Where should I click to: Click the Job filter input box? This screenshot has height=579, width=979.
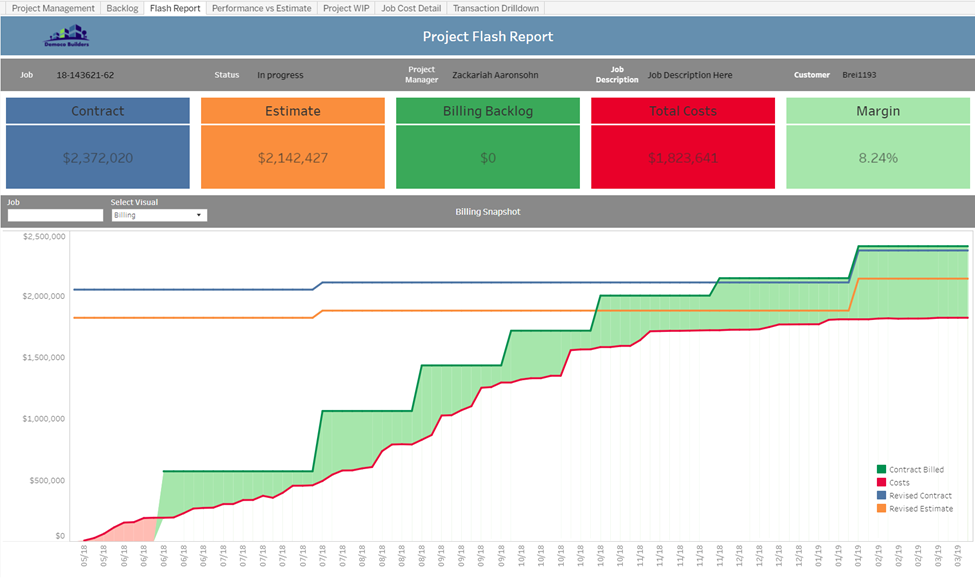55,214
